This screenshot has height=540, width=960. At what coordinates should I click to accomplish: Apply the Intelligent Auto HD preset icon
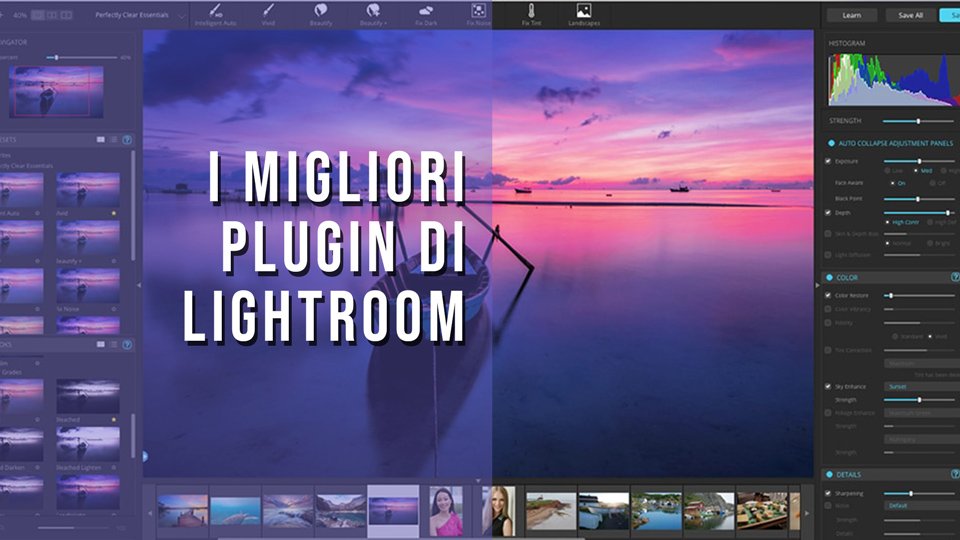(216, 10)
